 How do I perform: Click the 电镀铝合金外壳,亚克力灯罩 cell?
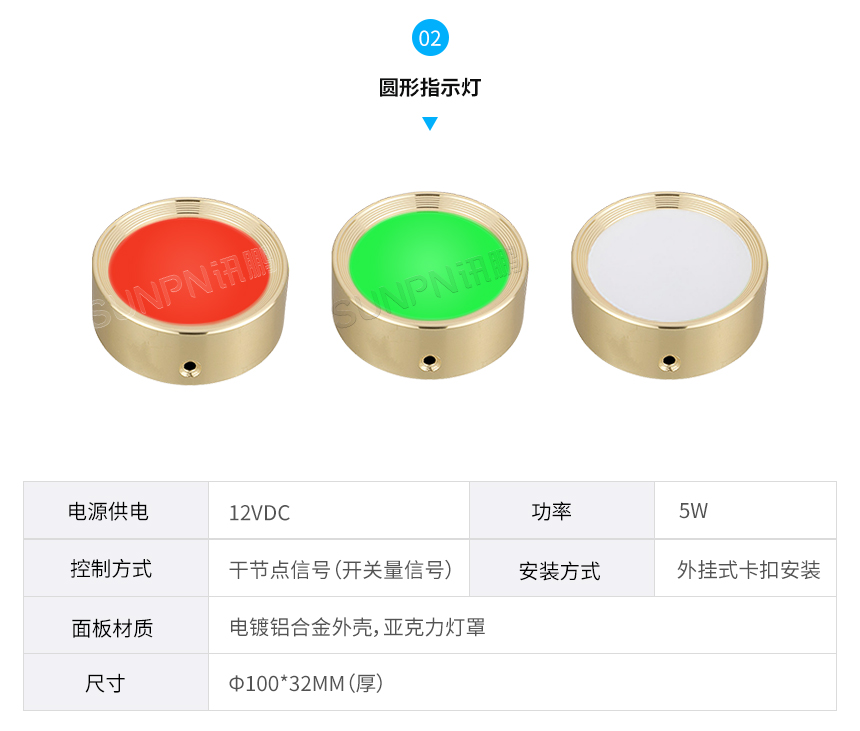(522, 626)
